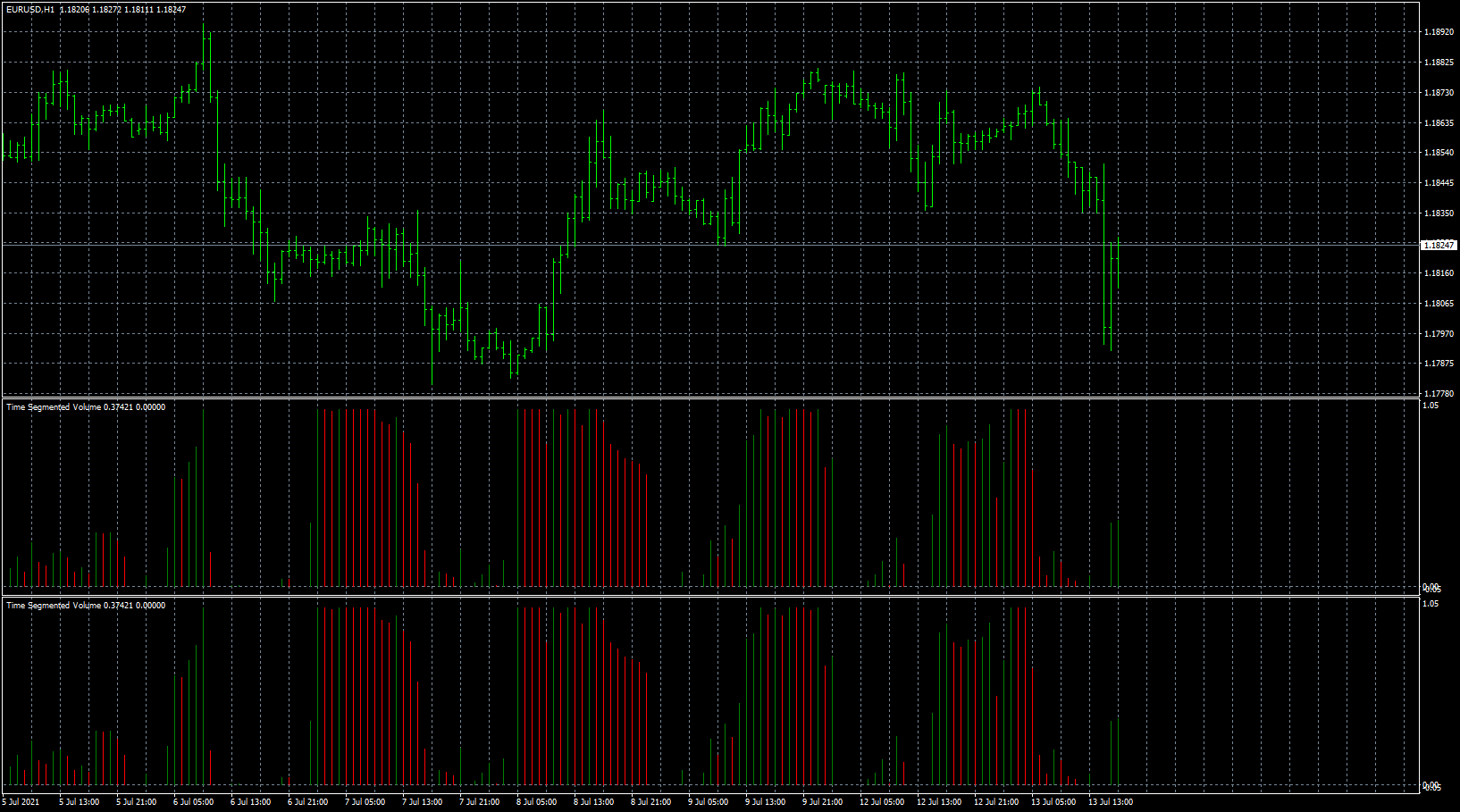This screenshot has height=812, width=1460.
Task: Click the 6 Jul 13:00 time label
Action: (x=251, y=802)
